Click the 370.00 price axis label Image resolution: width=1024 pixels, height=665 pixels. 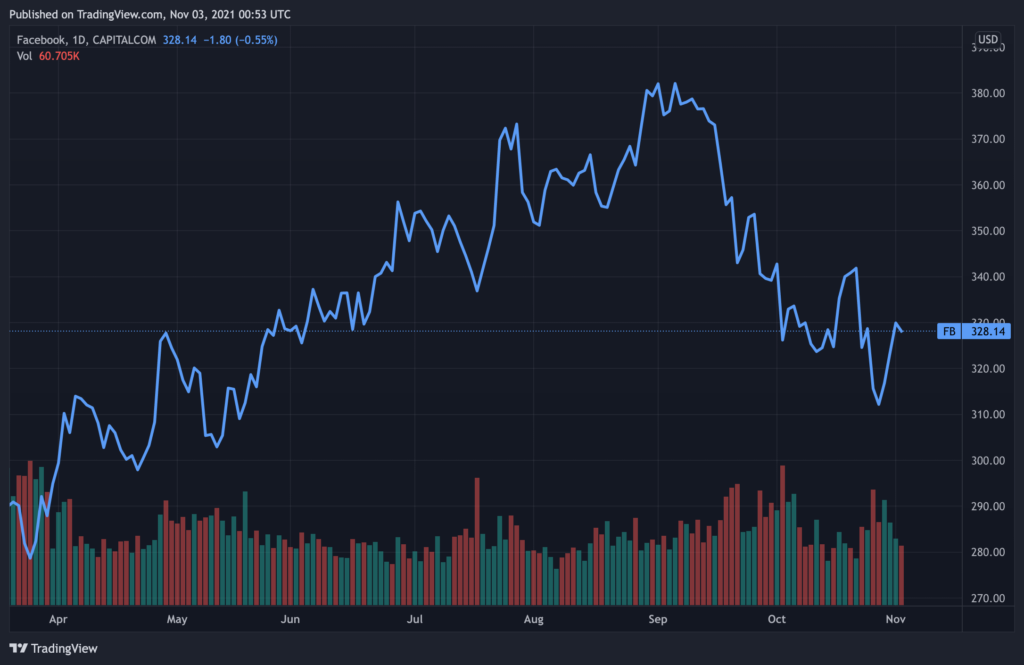(x=988, y=139)
